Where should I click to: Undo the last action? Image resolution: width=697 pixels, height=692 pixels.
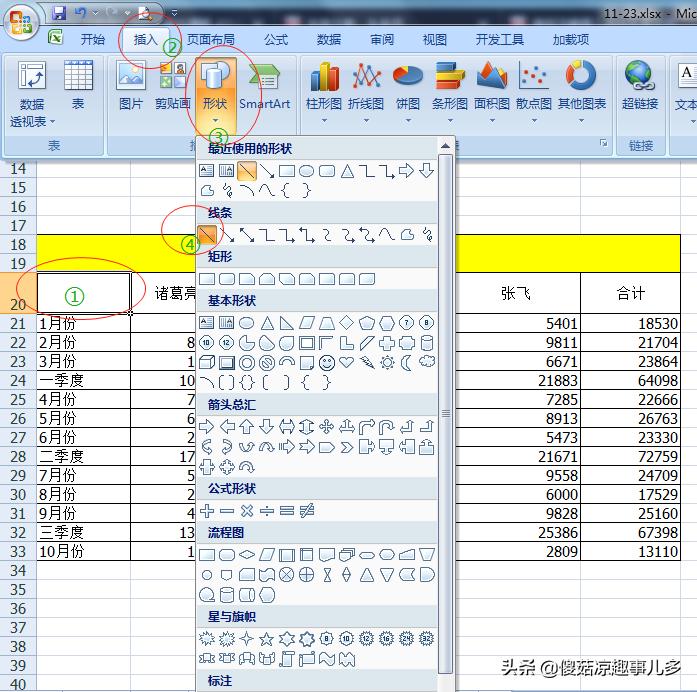point(80,13)
